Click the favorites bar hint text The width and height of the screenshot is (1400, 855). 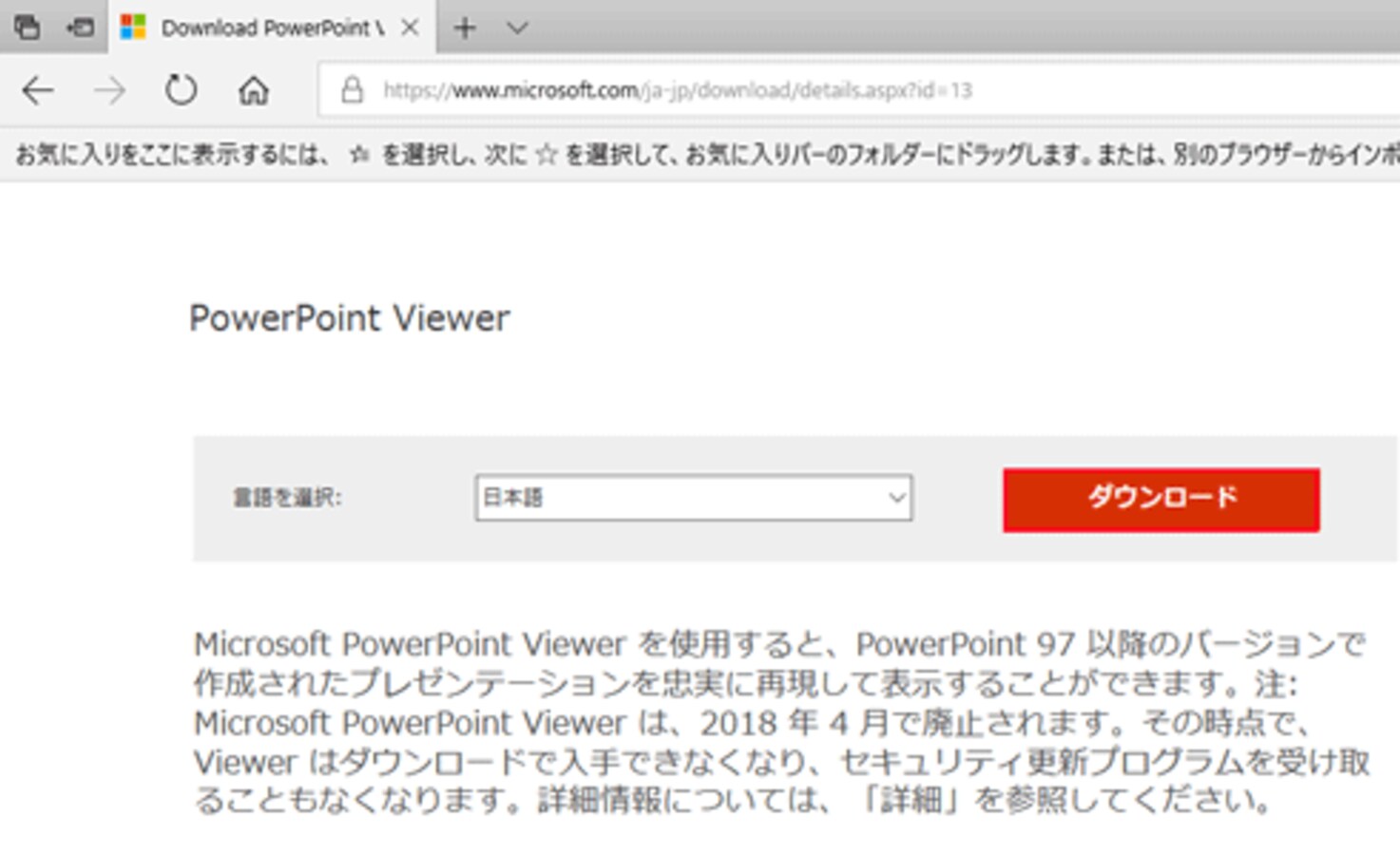pyautogui.click(x=707, y=154)
